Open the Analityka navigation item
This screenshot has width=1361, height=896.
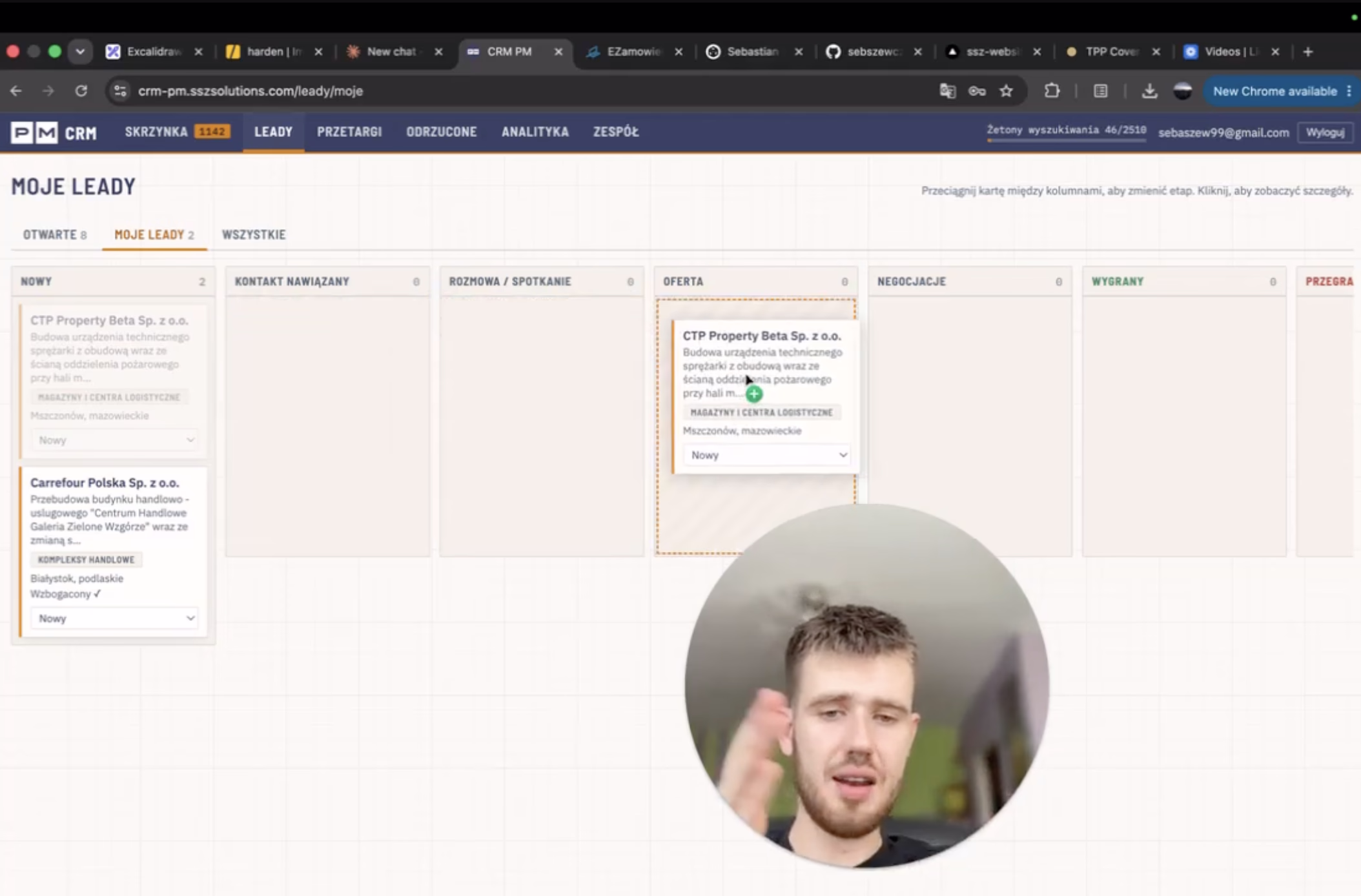click(535, 132)
